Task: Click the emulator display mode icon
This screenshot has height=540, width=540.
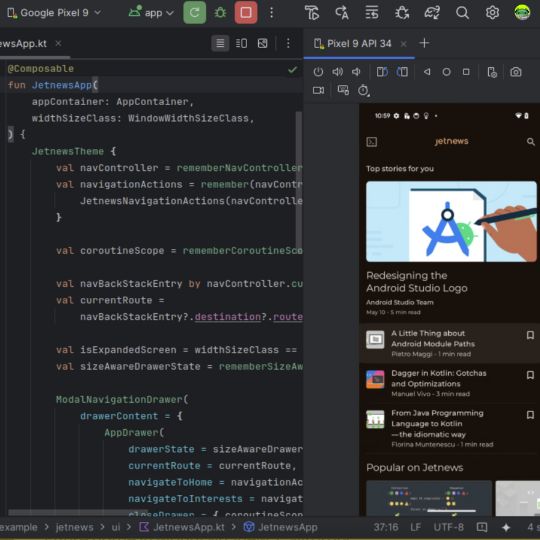Action: [343, 90]
